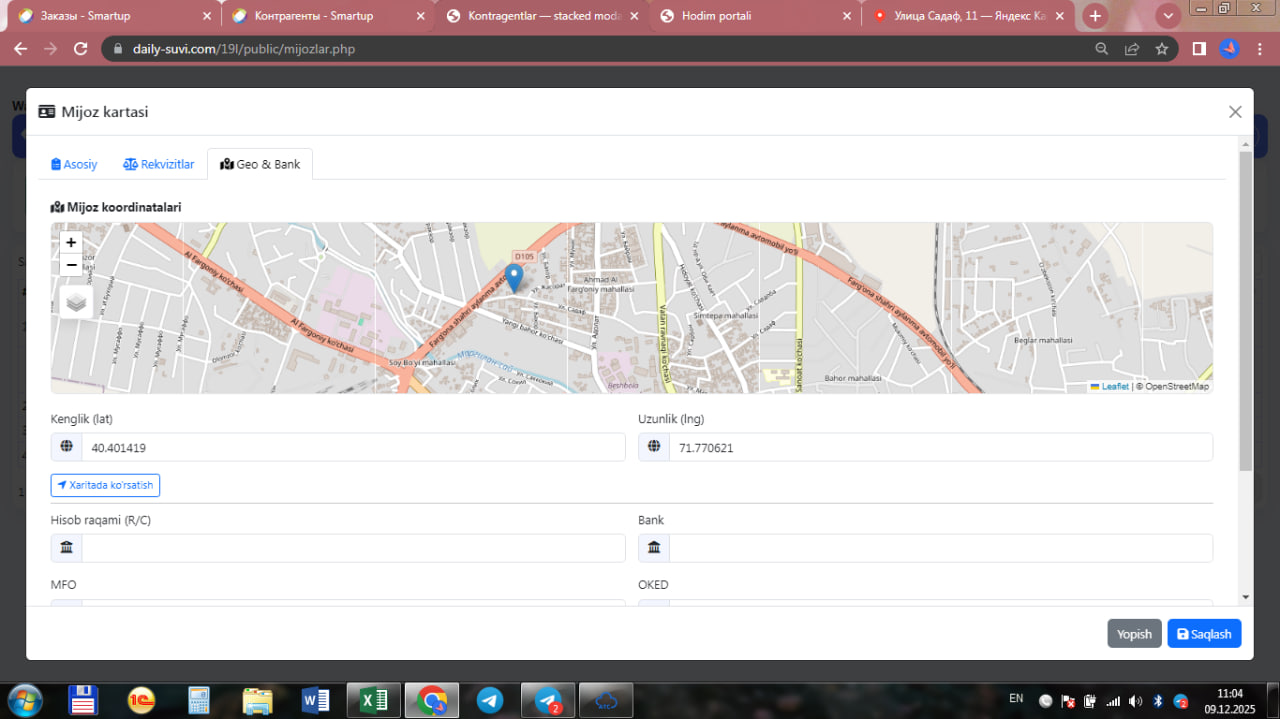The height and width of the screenshot is (719, 1280).
Task: Bookmark this page with star icon
Action: click(x=1161, y=48)
